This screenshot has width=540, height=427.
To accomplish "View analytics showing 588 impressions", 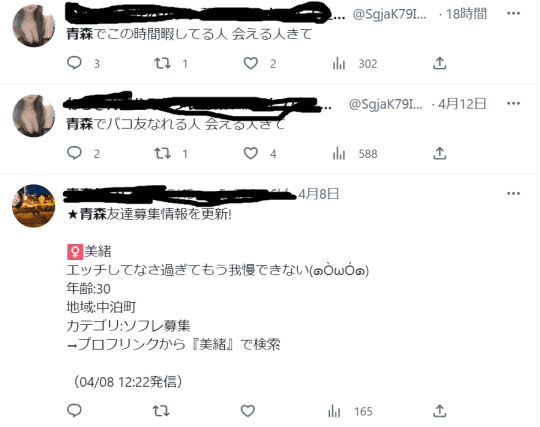I will click(355, 154).
